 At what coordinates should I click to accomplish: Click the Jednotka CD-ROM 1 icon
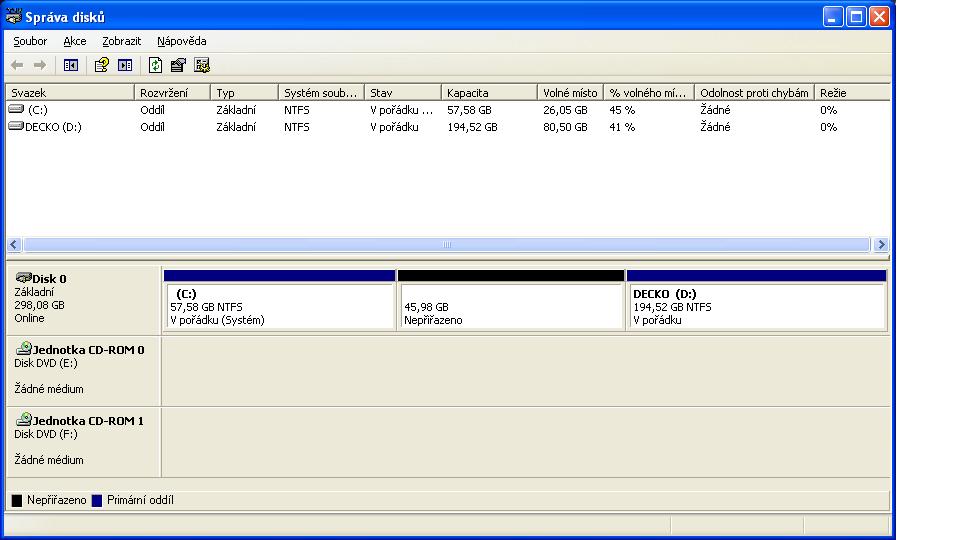tap(24, 419)
